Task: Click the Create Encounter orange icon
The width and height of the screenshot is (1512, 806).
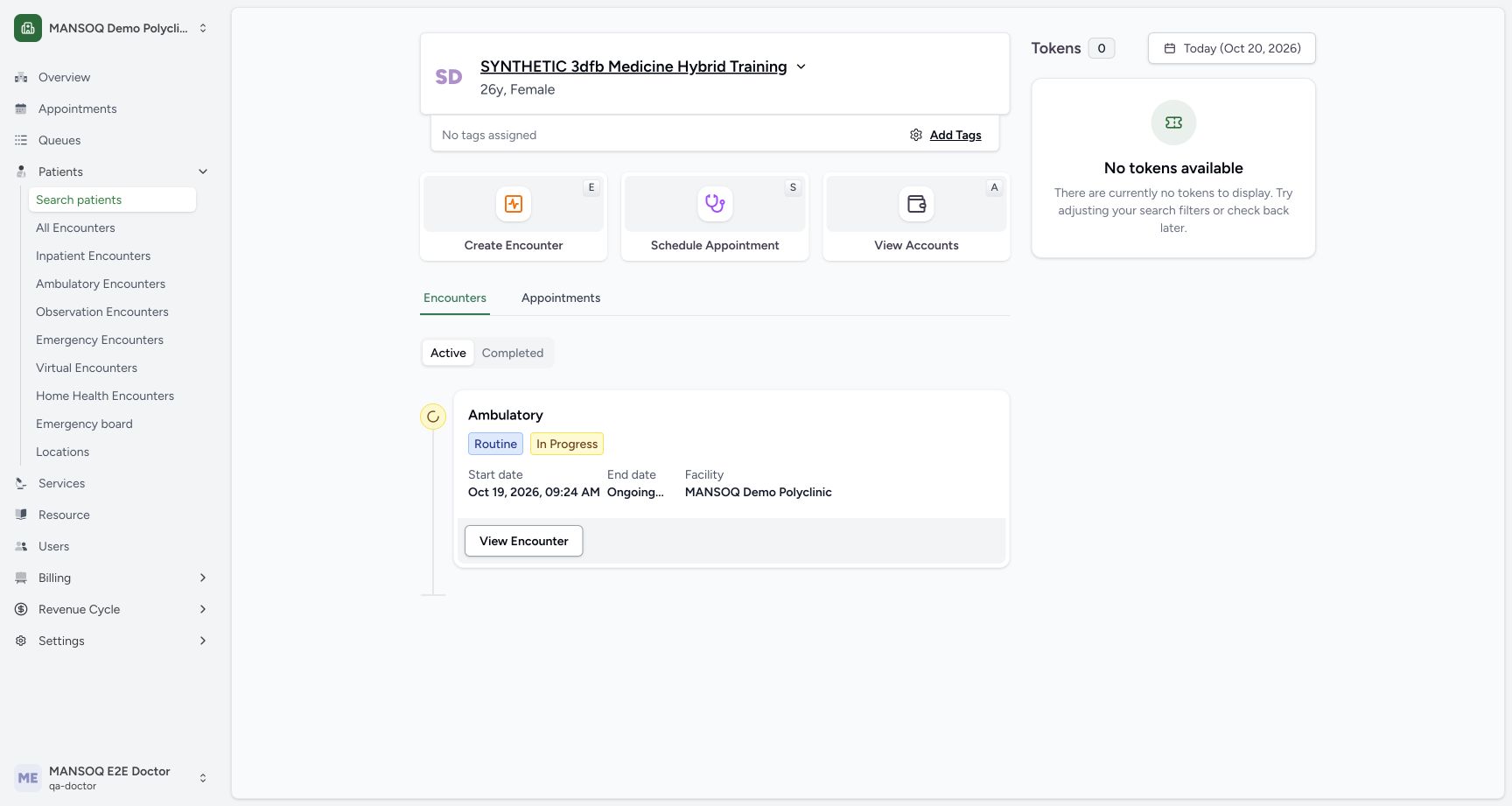Action: pyautogui.click(x=514, y=204)
